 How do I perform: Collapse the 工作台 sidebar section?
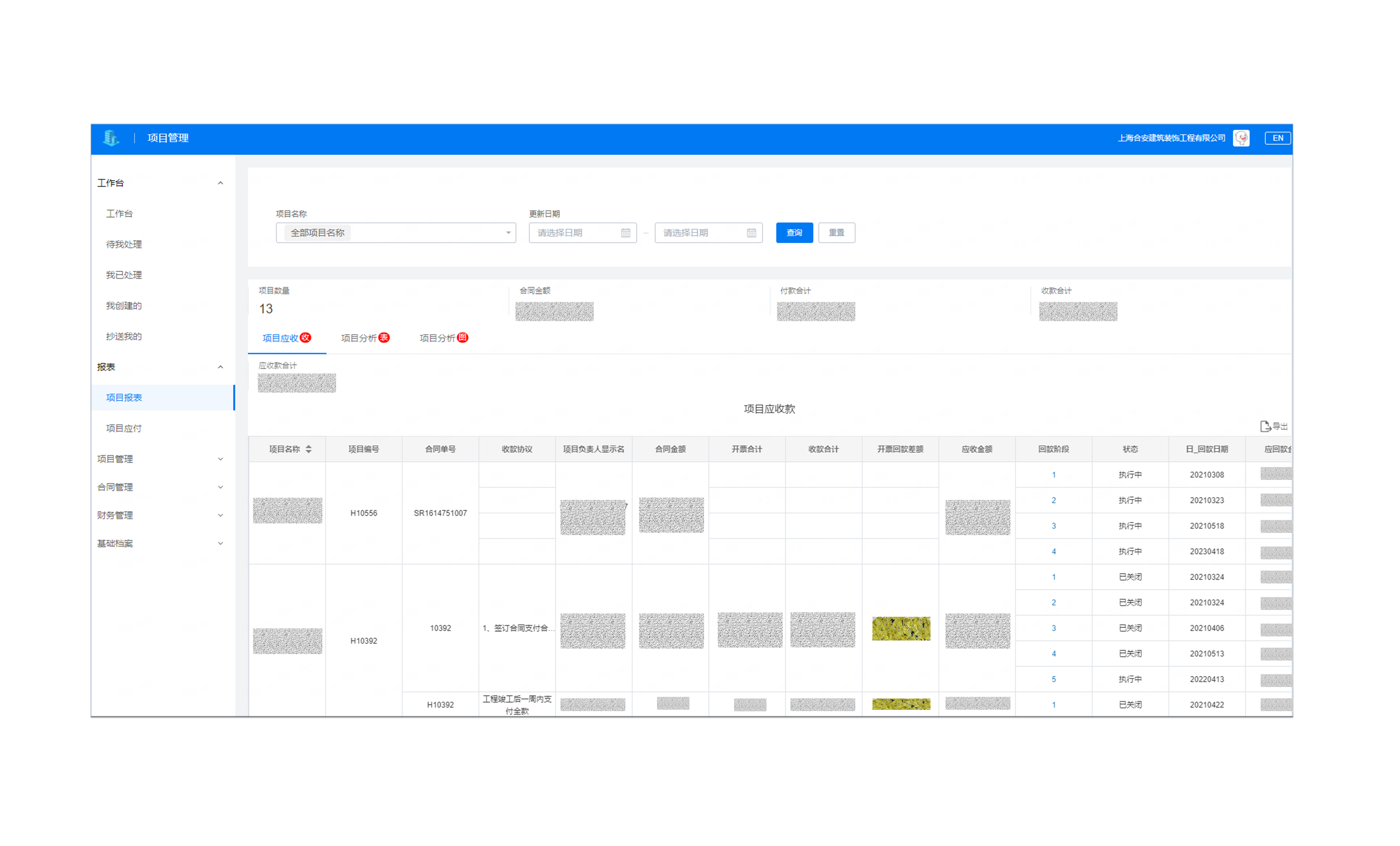point(220,183)
